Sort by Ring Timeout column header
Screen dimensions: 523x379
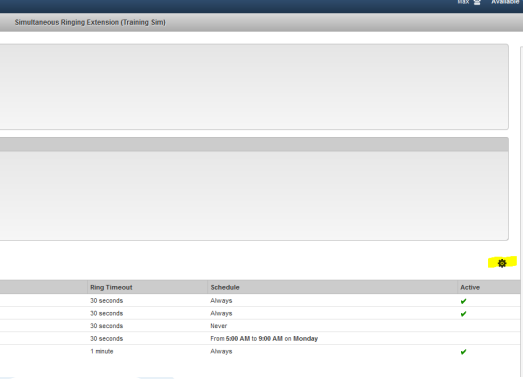tap(111, 287)
